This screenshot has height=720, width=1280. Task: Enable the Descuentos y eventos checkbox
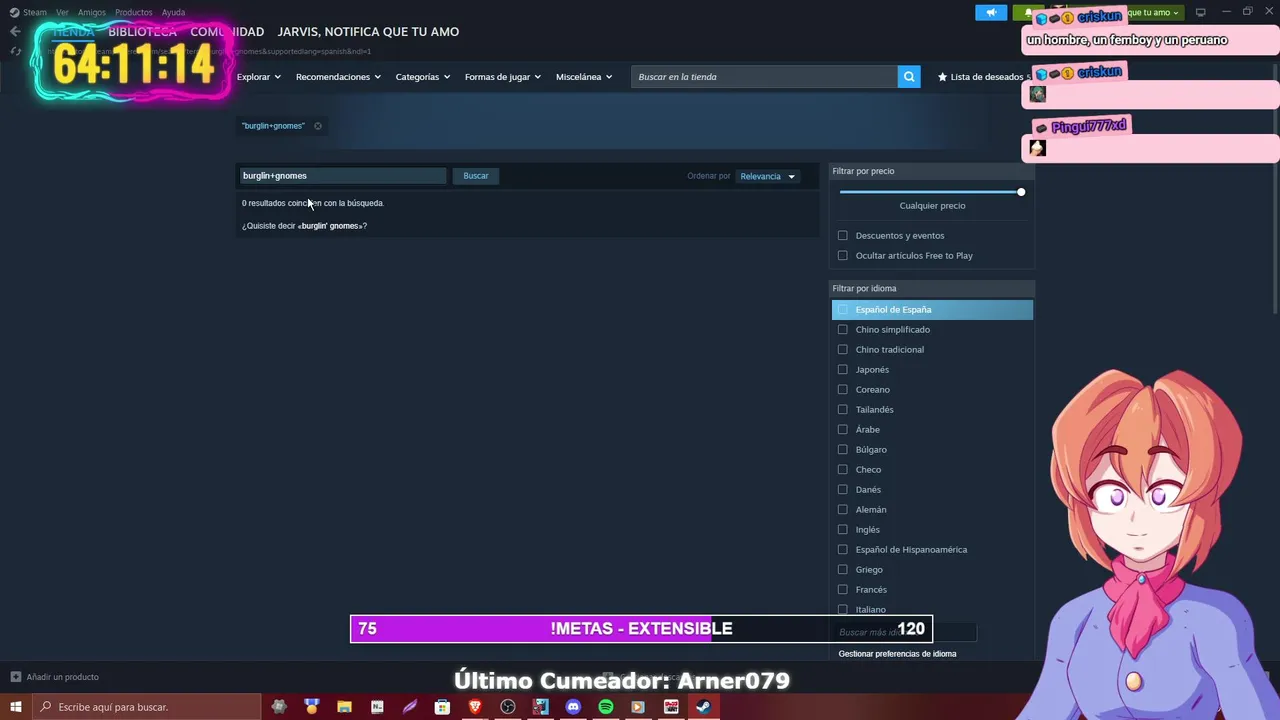(843, 236)
